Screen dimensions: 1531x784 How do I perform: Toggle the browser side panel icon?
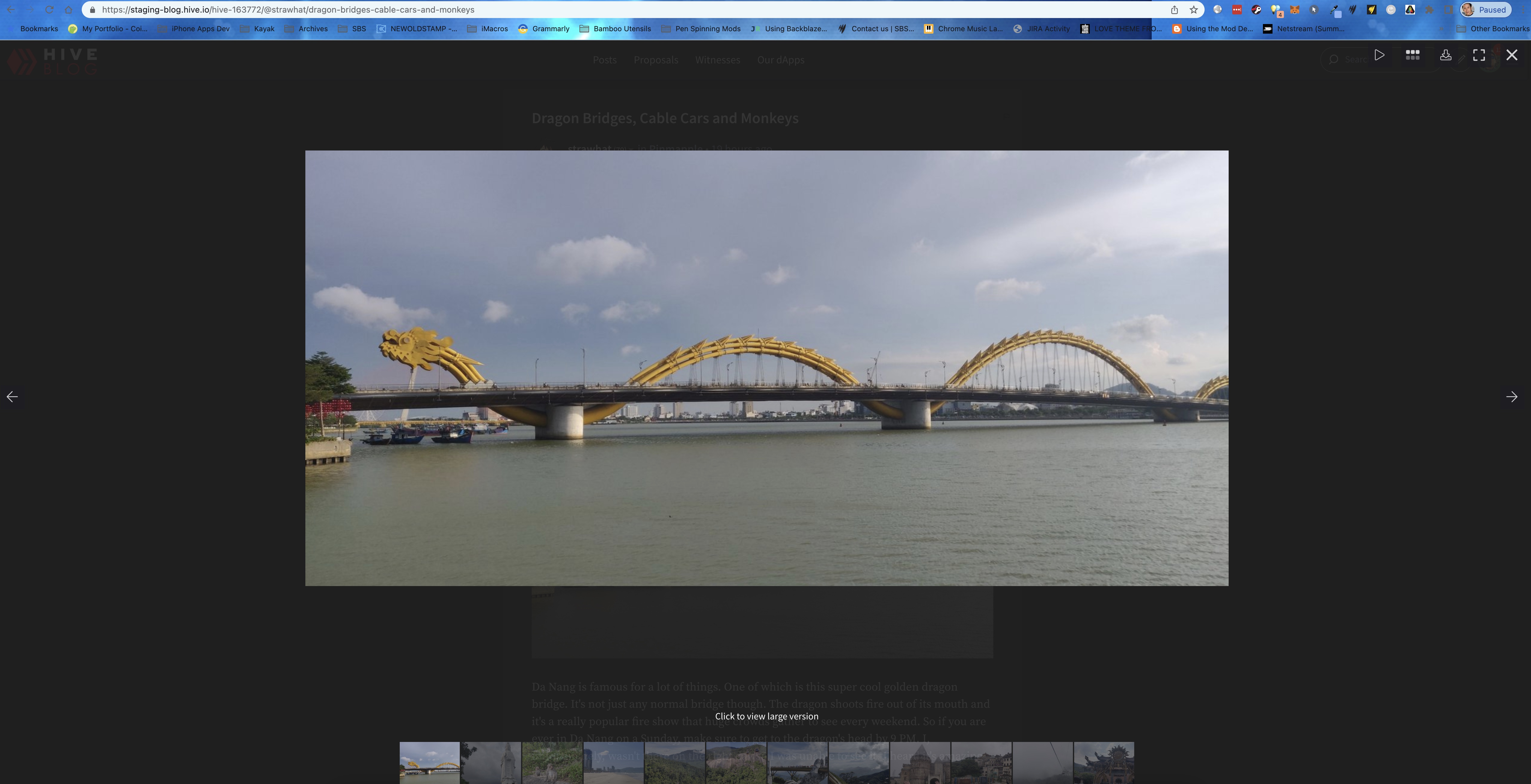coord(1448,10)
